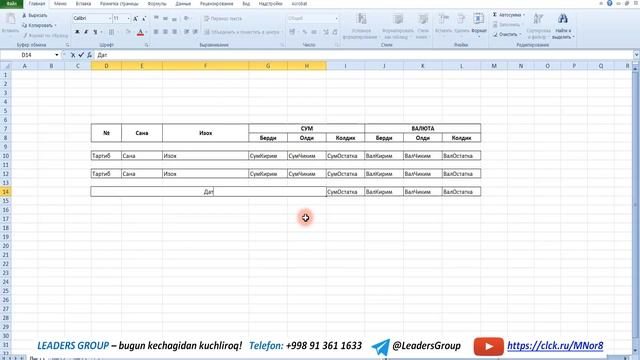Cancel the cell entry with the X in formula bar
The width and height of the screenshot is (640, 360).
click(73, 55)
